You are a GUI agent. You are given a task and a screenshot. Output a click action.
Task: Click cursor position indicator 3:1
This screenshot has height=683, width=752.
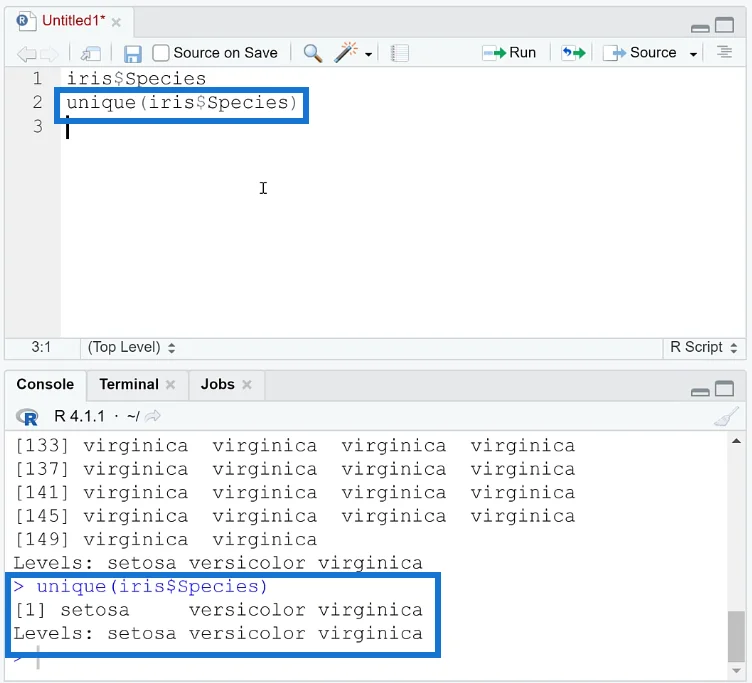(41, 347)
